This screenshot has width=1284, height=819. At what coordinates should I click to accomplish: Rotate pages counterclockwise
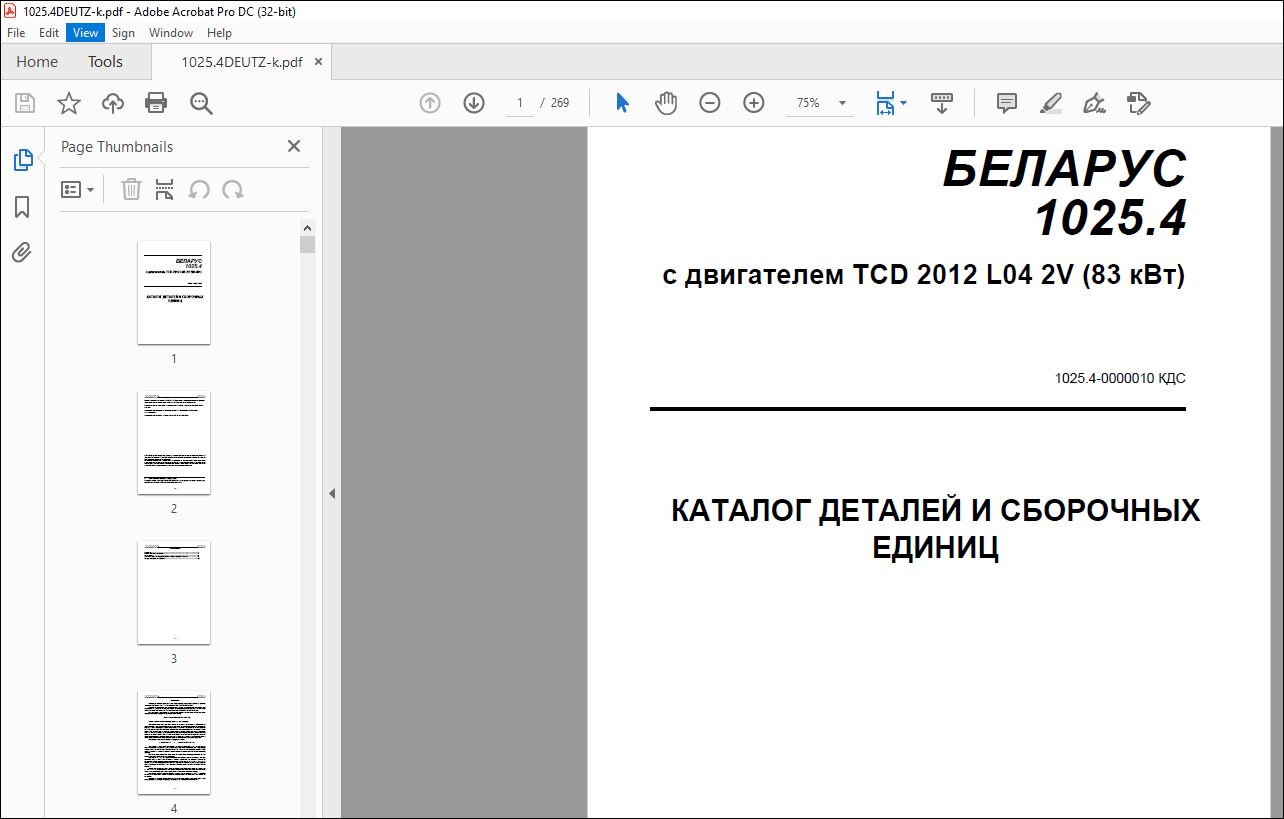(199, 190)
